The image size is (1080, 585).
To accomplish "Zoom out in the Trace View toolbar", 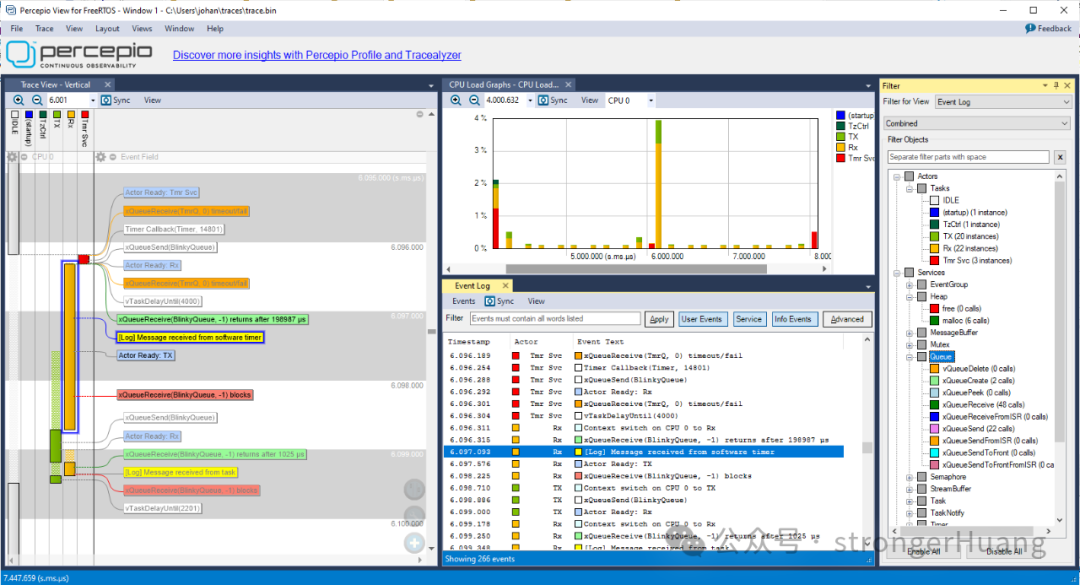I will (37, 100).
